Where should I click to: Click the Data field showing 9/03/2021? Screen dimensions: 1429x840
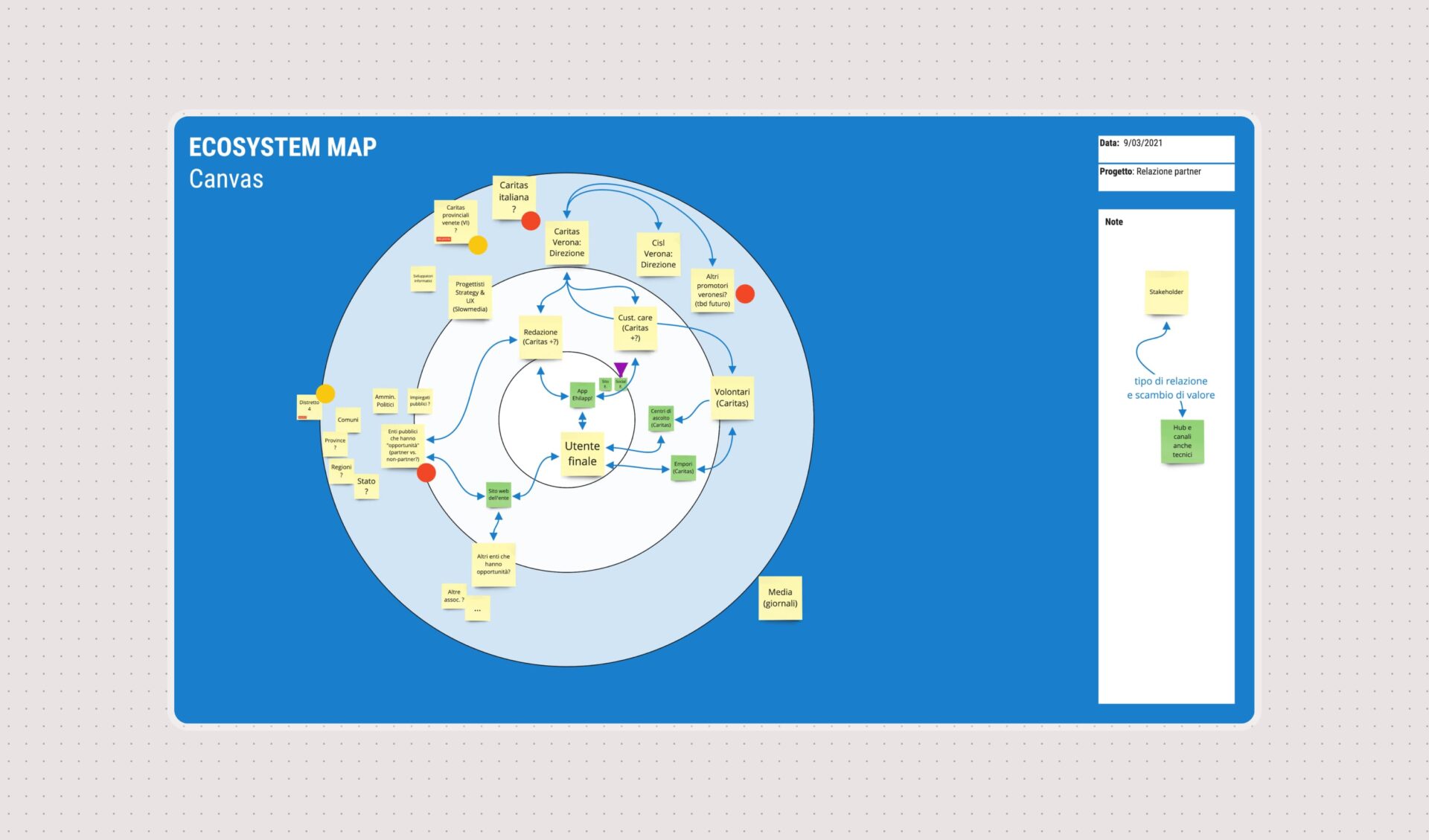coord(1166,148)
